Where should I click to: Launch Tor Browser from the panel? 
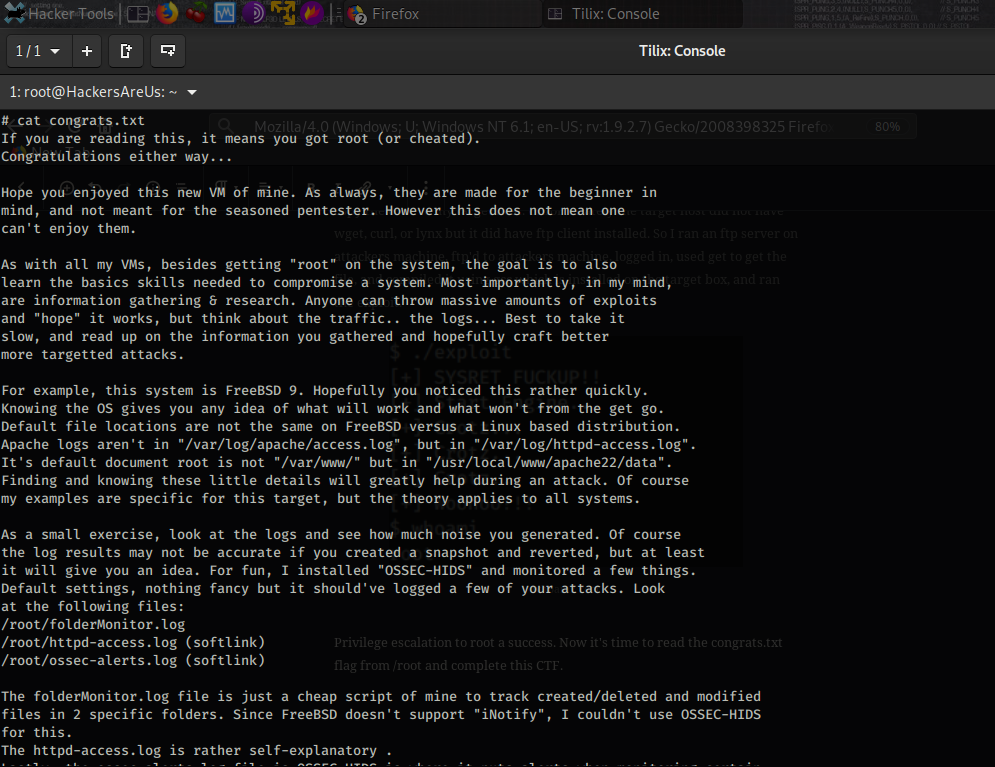click(254, 14)
